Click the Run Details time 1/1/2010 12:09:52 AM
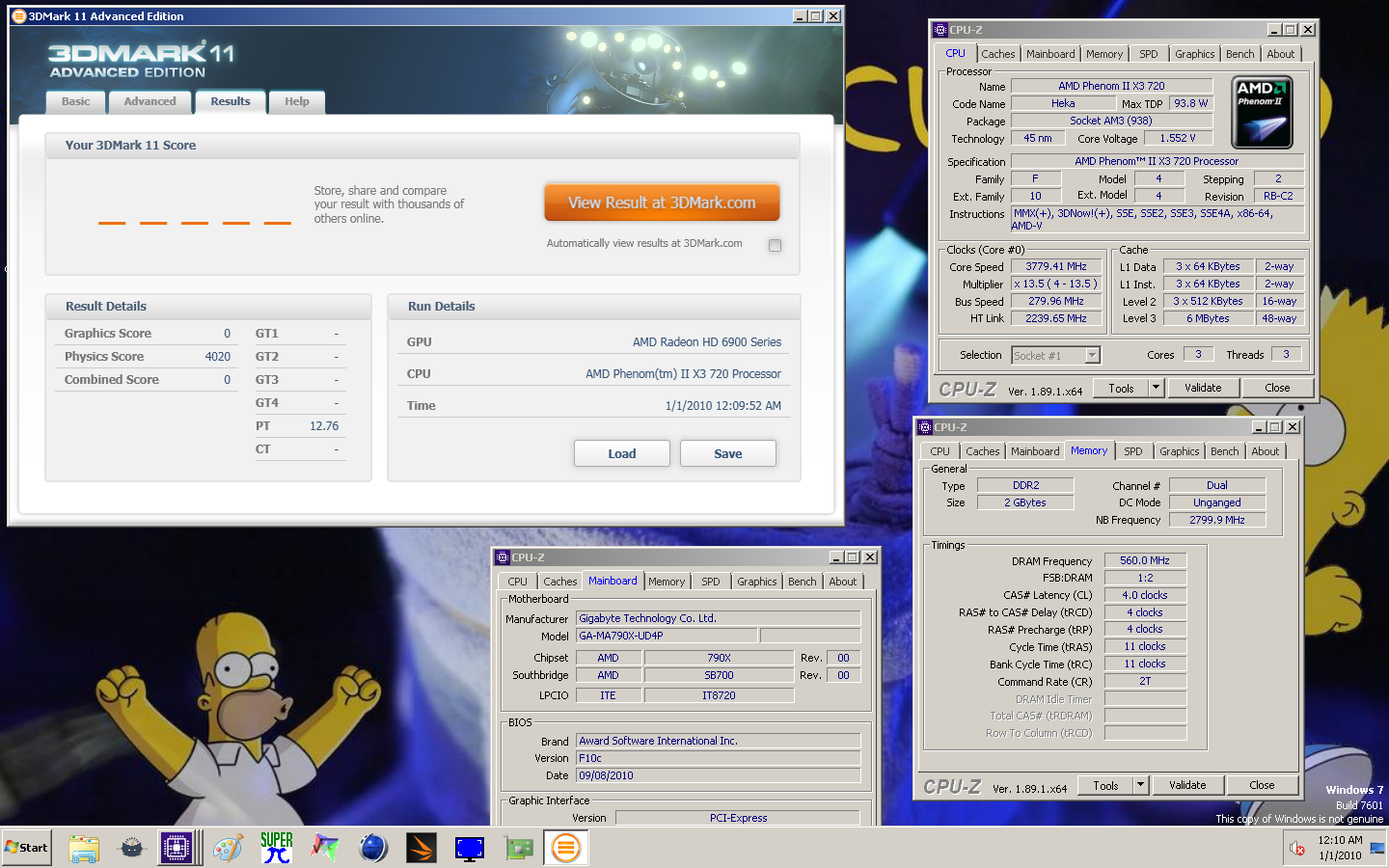This screenshot has height=868, width=1389. coord(723,406)
